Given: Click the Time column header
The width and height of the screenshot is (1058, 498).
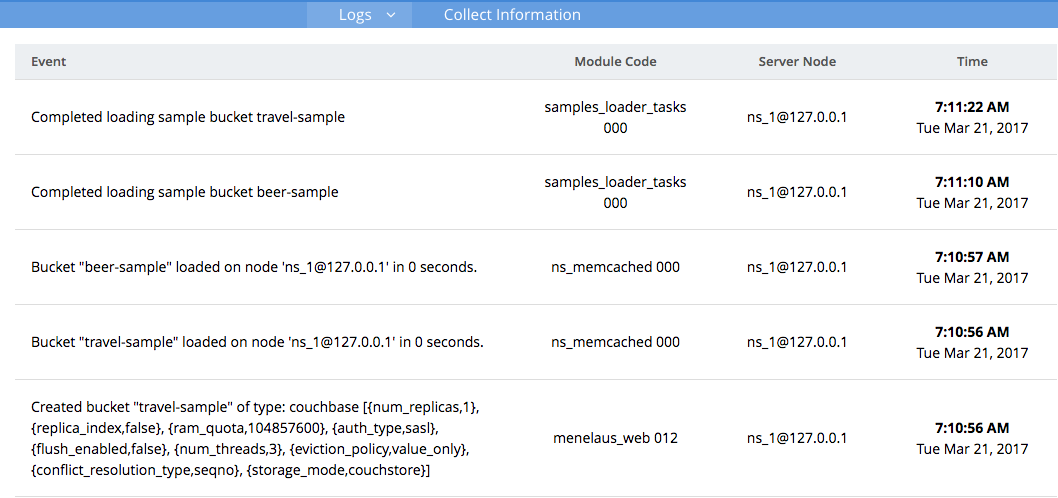Looking at the screenshot, I should coord(972,61).
